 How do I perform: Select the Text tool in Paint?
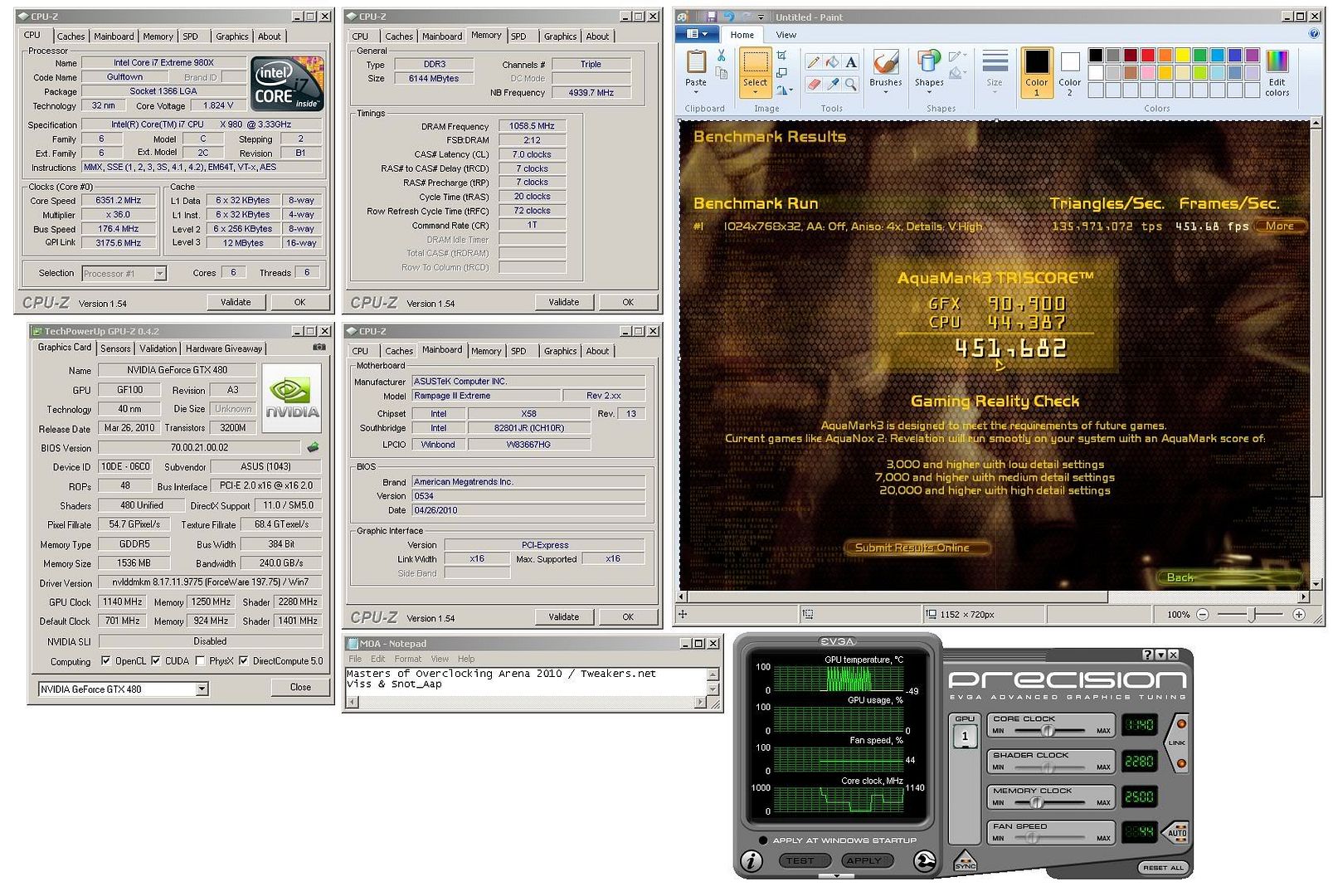click(x=851, y=62)
